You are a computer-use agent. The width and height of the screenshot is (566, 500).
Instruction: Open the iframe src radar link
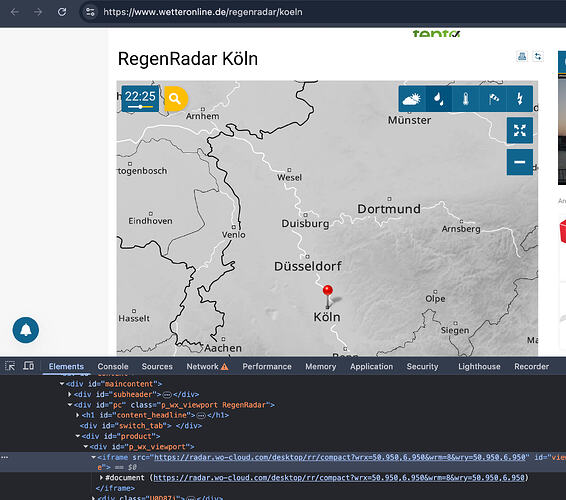coord(340,457)
